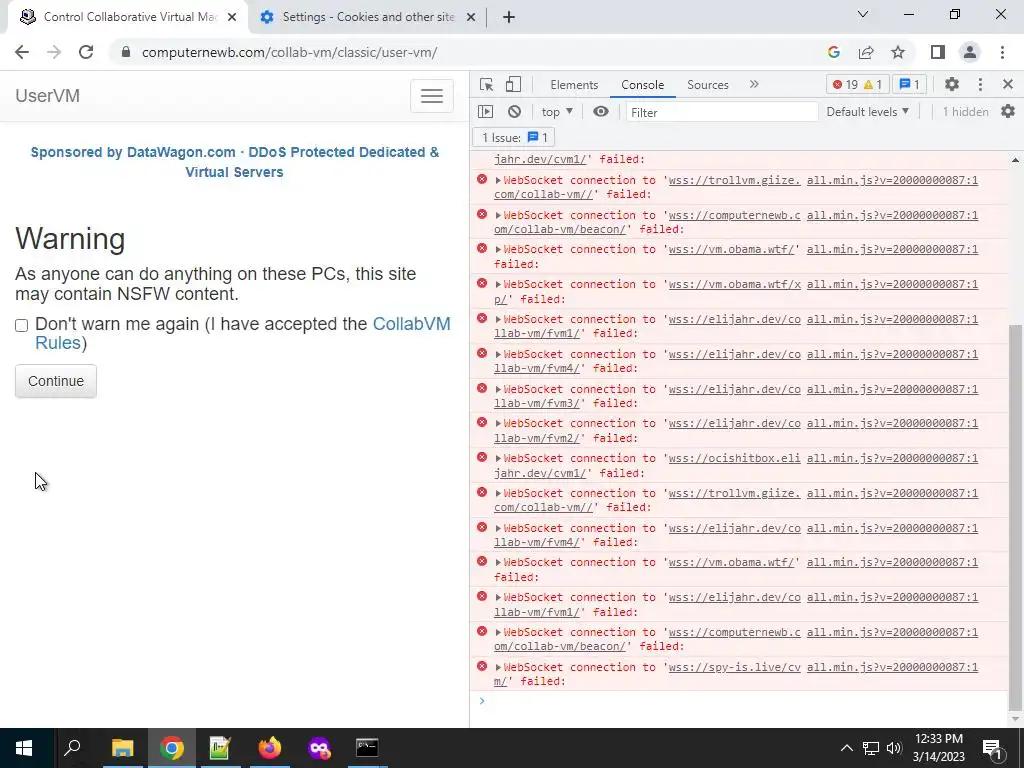Viewport: 1024px width, 768px height.
Task: Expand first trollvm.giize.com error entry
Action: pos(498,180)
